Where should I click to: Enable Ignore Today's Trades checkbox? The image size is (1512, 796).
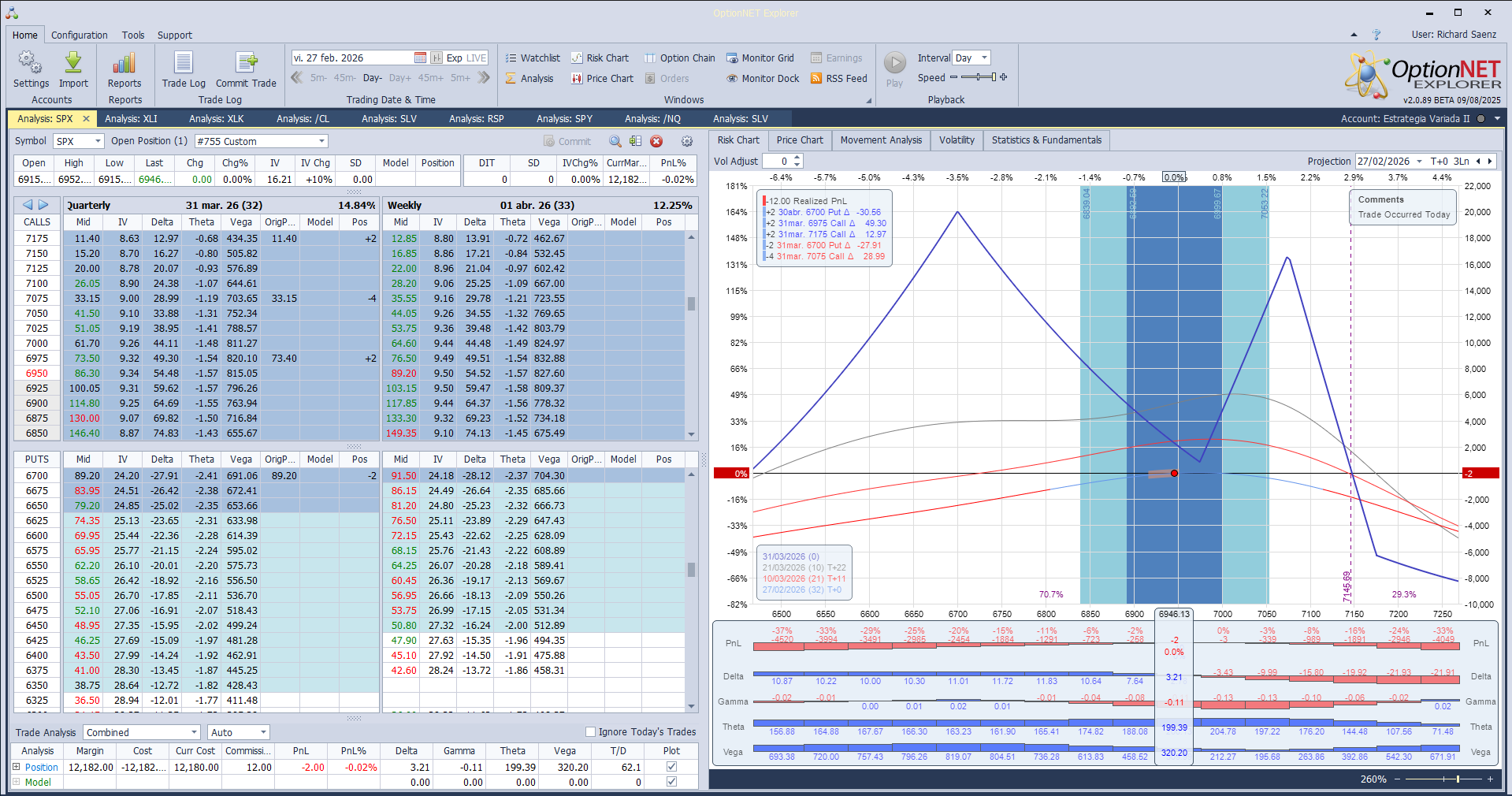click(x=590, y=731)
